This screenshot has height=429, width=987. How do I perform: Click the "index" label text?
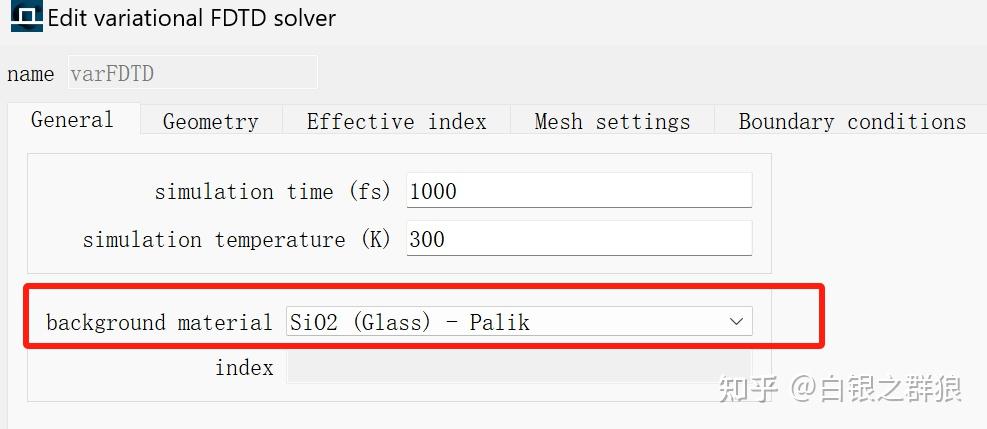click(x=244, y=368)
